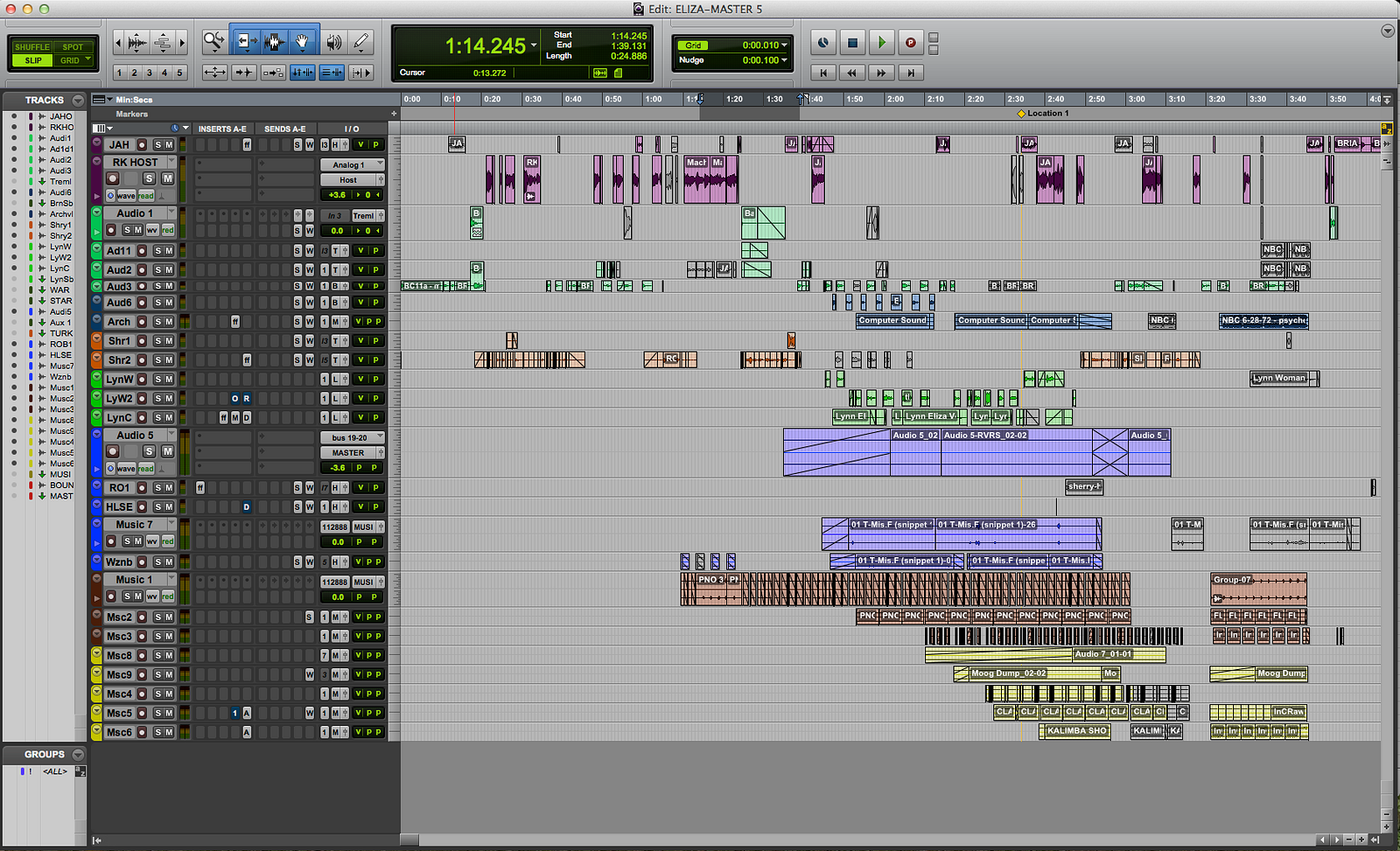Click the Stop transport button
Image resolution: width=1400 pixels, height=851 pixels.
click(852, 42)
